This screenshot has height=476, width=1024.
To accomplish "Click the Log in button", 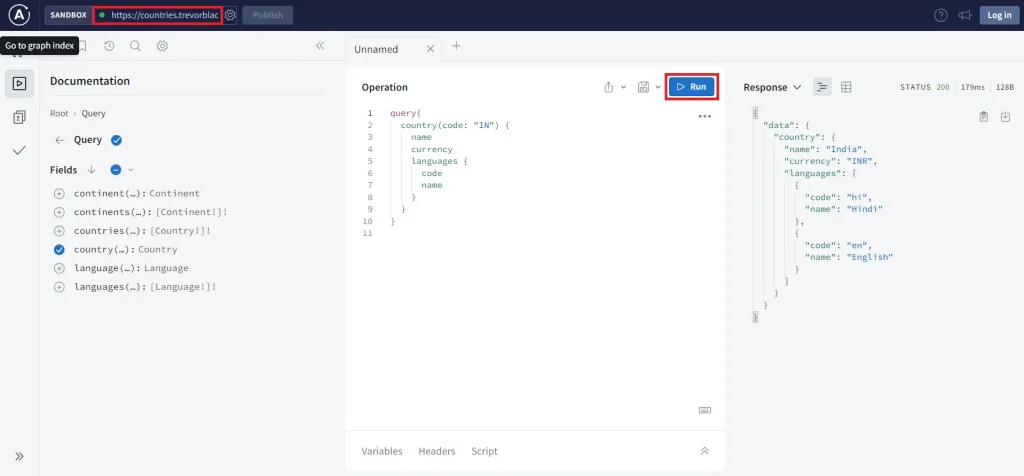I will coord(999,15).
